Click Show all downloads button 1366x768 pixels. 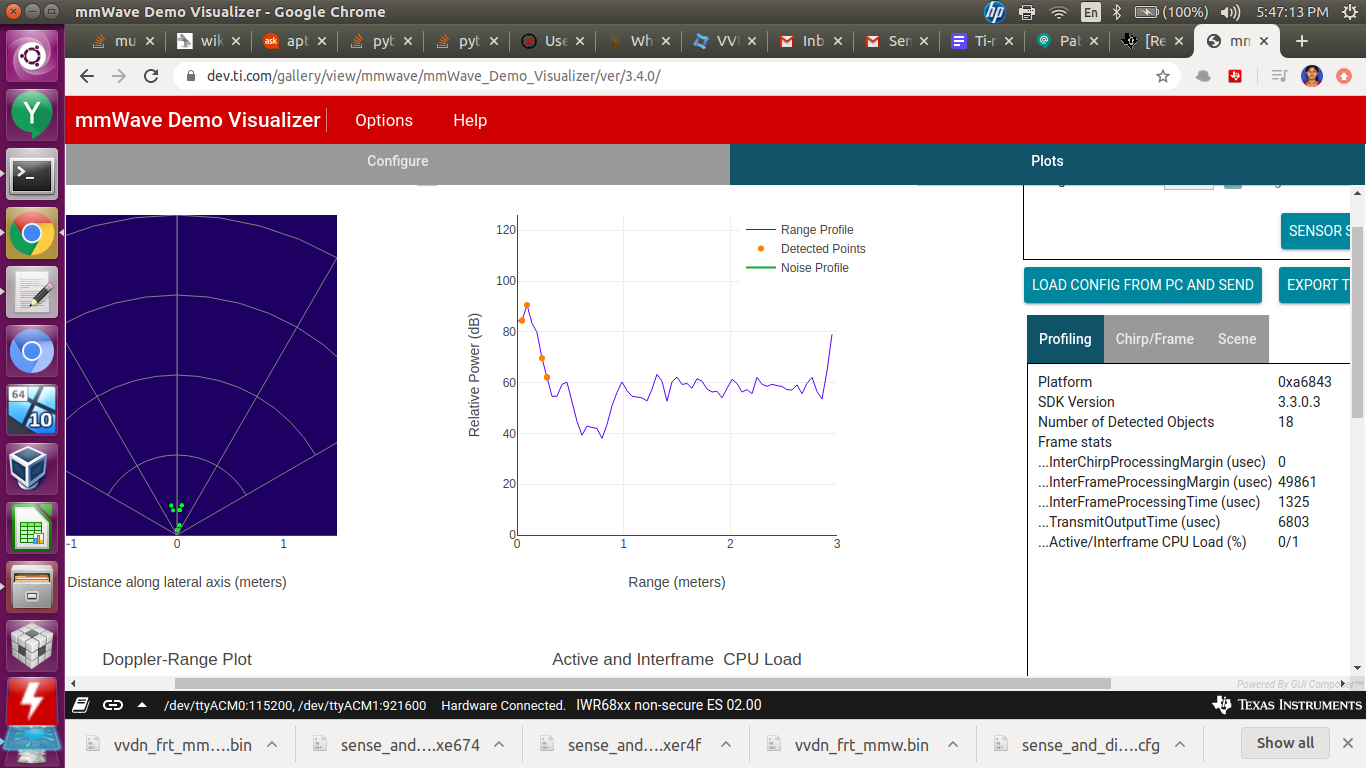[1285, 743]
